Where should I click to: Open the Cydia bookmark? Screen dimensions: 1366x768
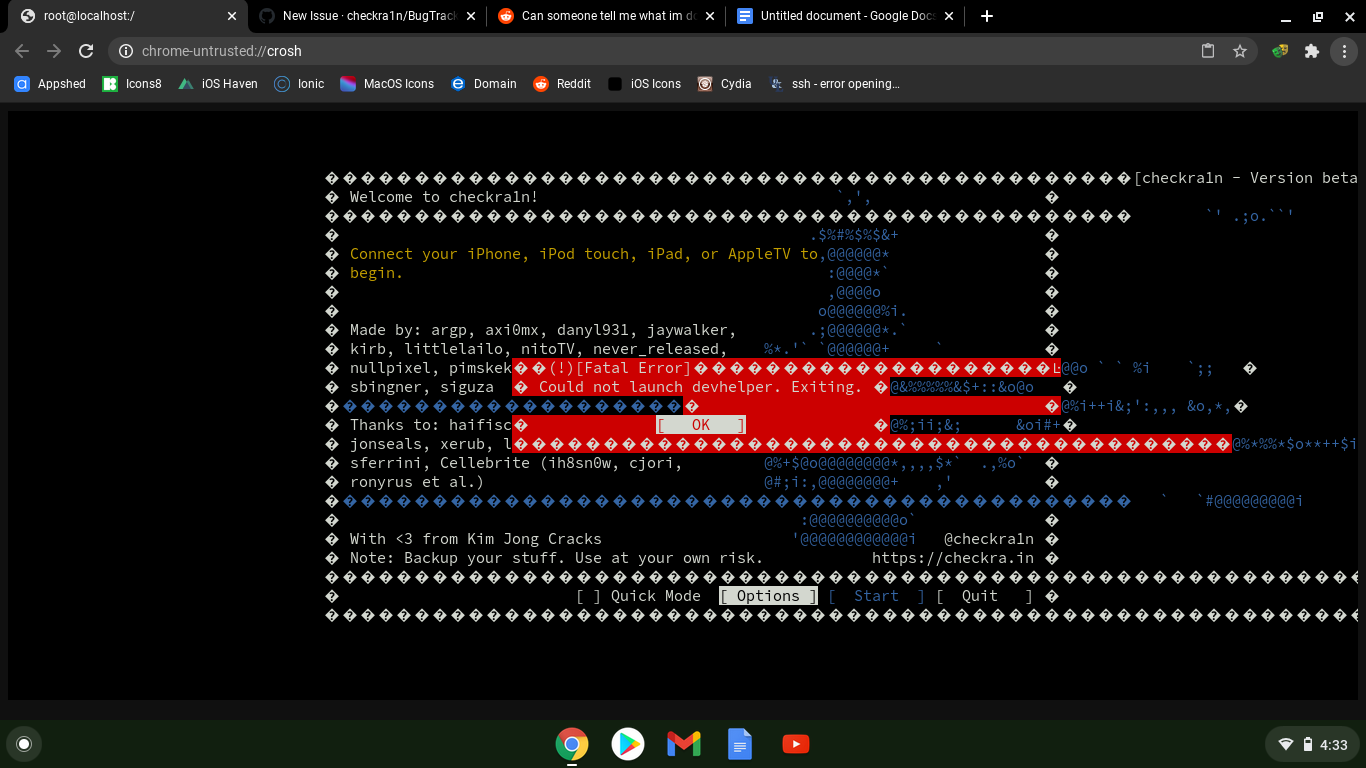pos(724,84)
